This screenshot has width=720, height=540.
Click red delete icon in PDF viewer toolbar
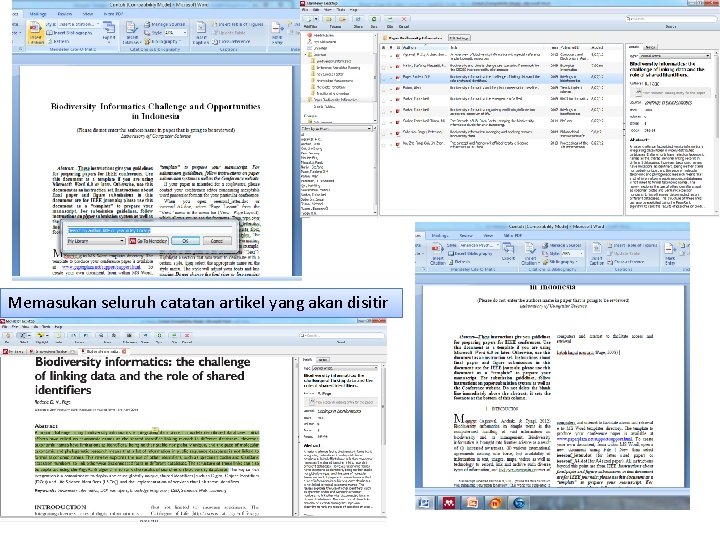pos(187,336)
